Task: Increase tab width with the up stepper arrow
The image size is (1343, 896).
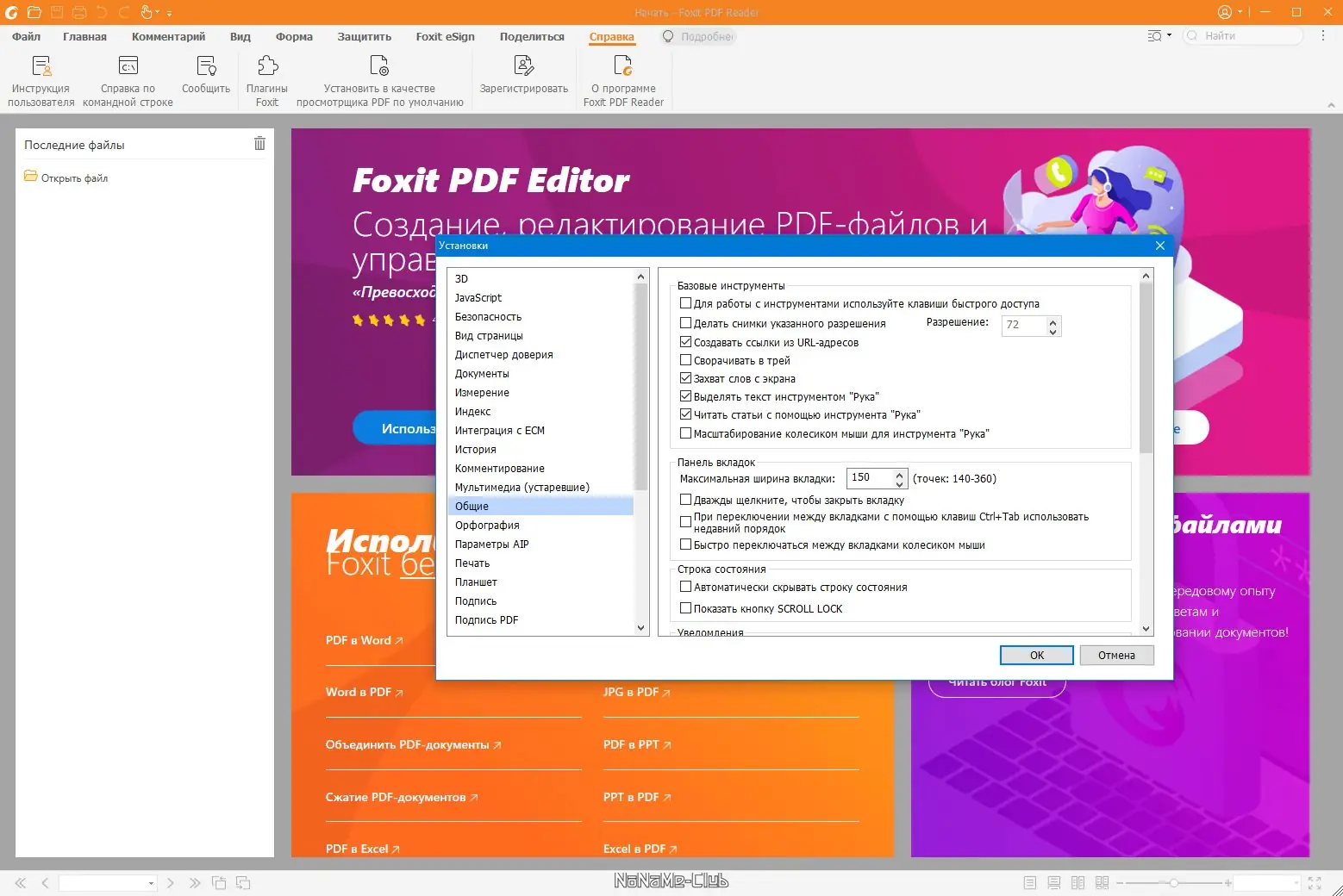Action: (x=899, y=474)
